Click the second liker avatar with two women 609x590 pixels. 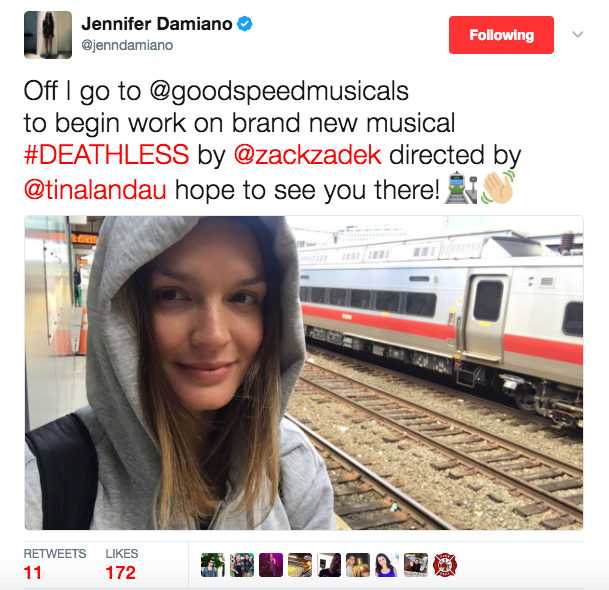click(242, 565)
